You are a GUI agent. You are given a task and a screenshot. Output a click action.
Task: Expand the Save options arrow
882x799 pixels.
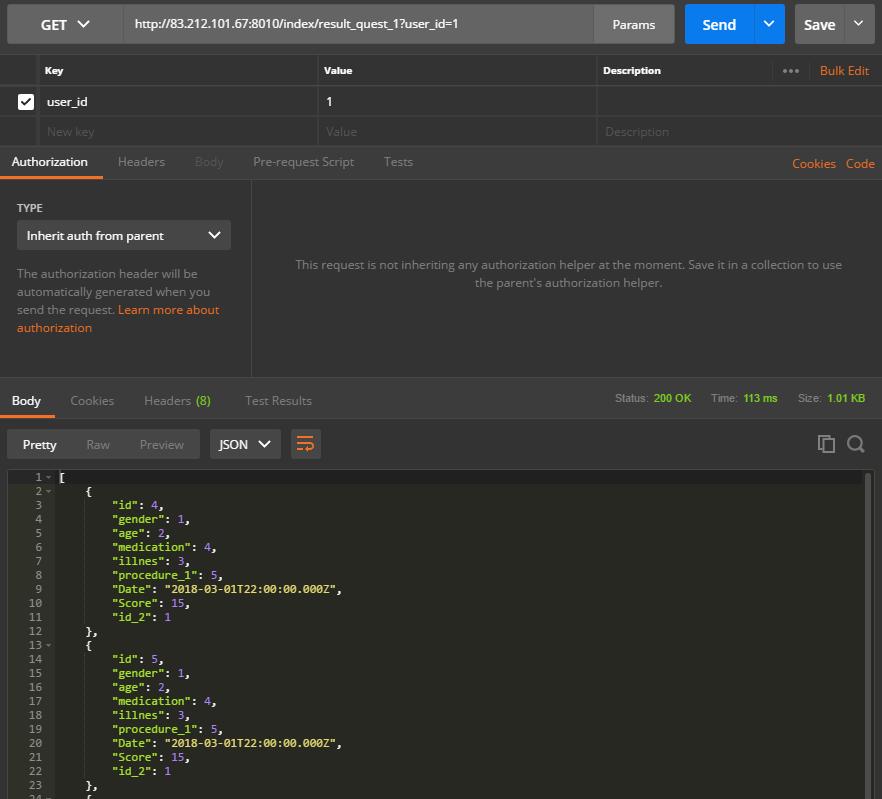[x=859, y=24]
